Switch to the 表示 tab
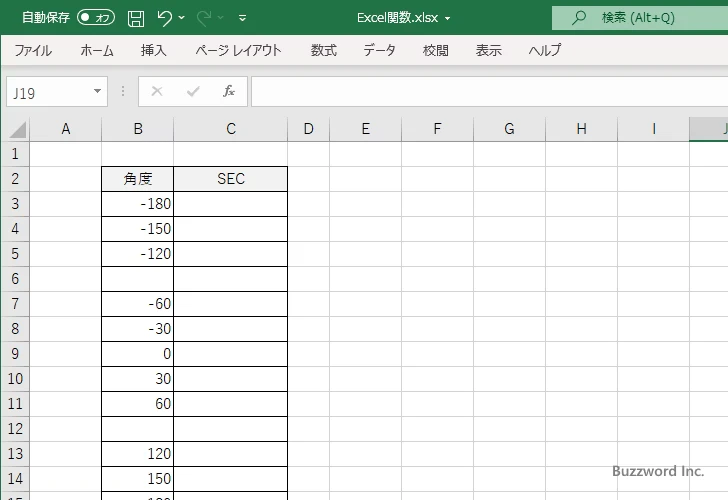The width and height of the screenshot is (728, 500). (488, 50)
